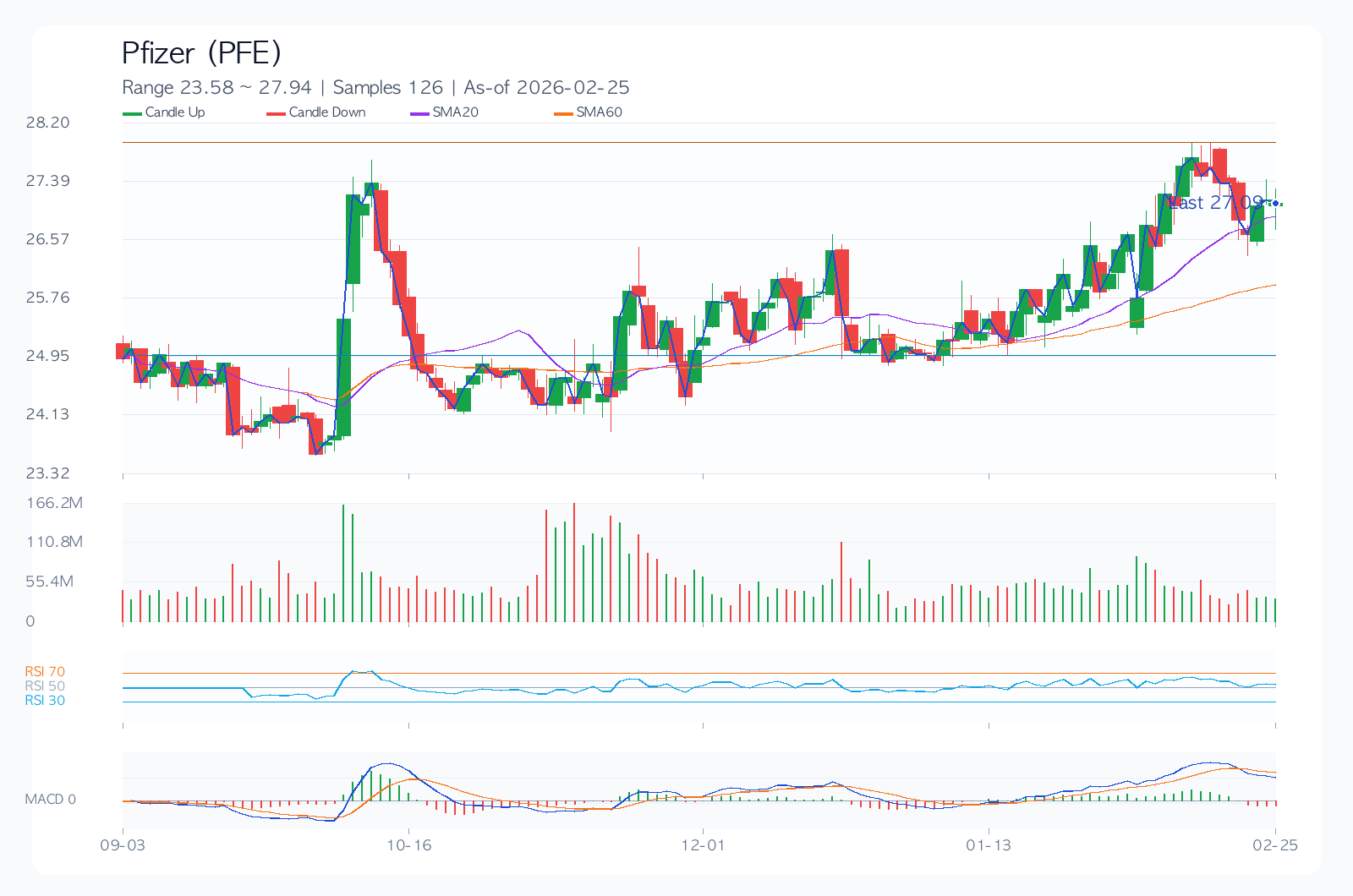Image resolution: width=1353 pixels, height=896 pixels.
Task: Select the 02-25 date label on x-axis
Action: tap(1275, 845)
